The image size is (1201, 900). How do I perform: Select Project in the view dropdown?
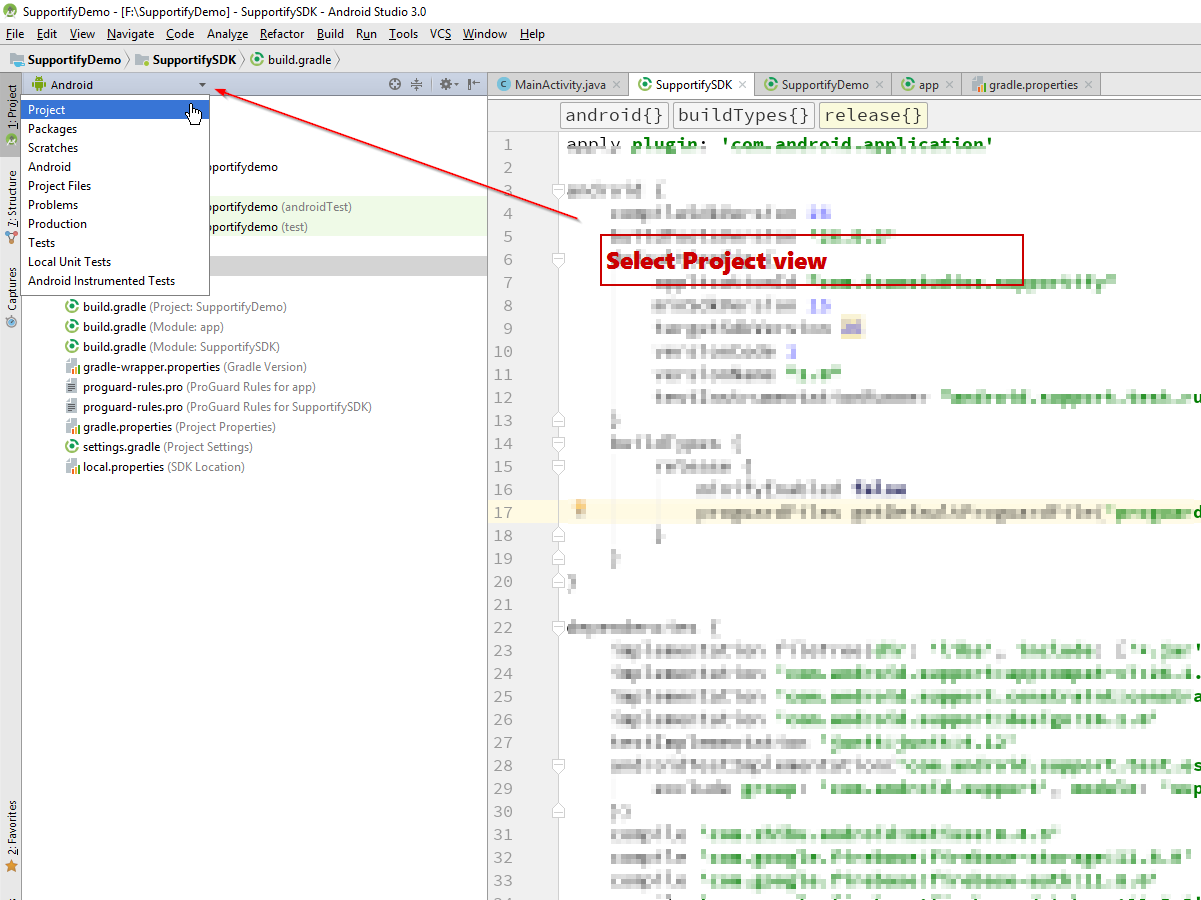(x=115, y=110)
